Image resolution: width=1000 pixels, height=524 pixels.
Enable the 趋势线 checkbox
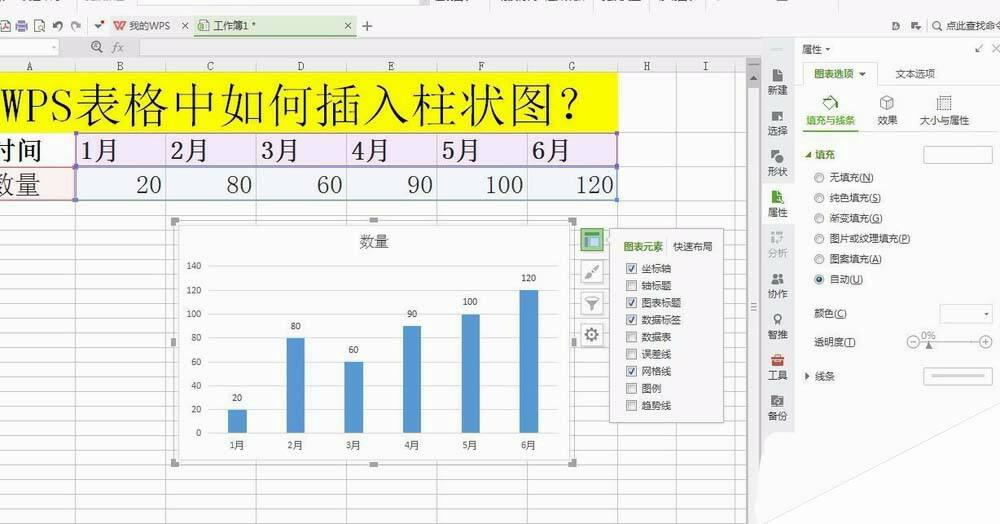pos(631,405)
